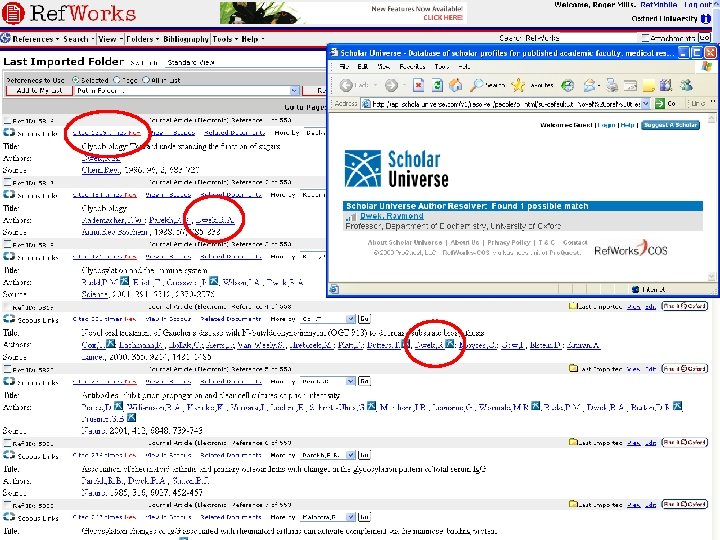Screen dimensions: 720x540
Task: Open Tools menu in RefWorks
Action: [225, 39]
